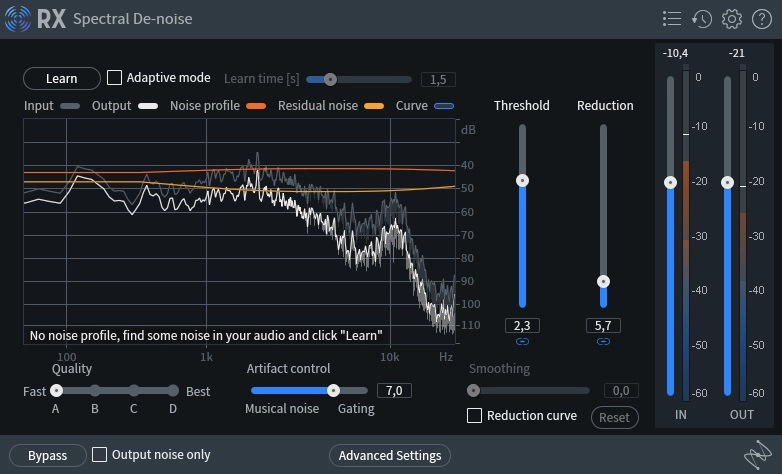Viewport: 782px width, 474px height.
Task: Click the Reduction value field 5,7
Action: (603, 326)
